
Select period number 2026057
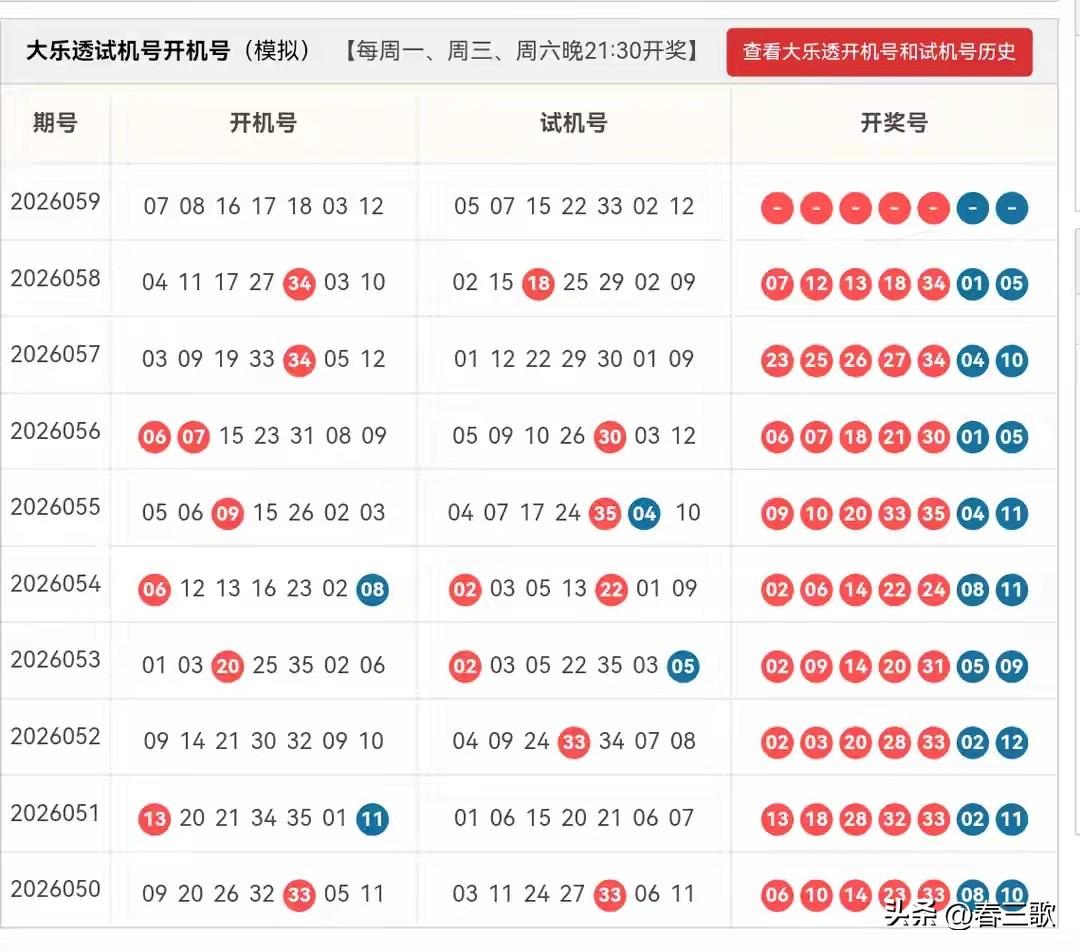[55, 354]
